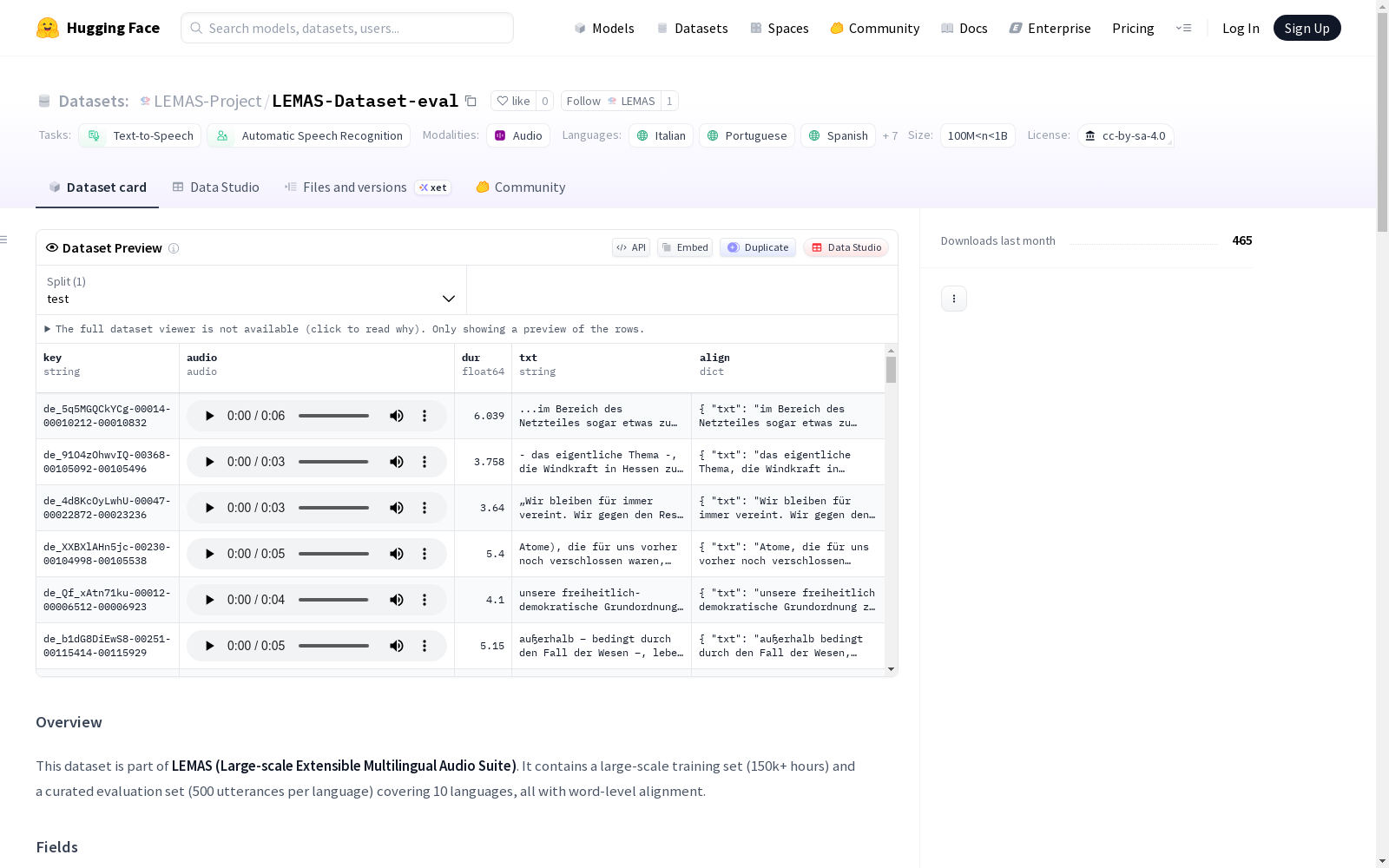Click the 100M<n<1B size tag

click(978, 135)
